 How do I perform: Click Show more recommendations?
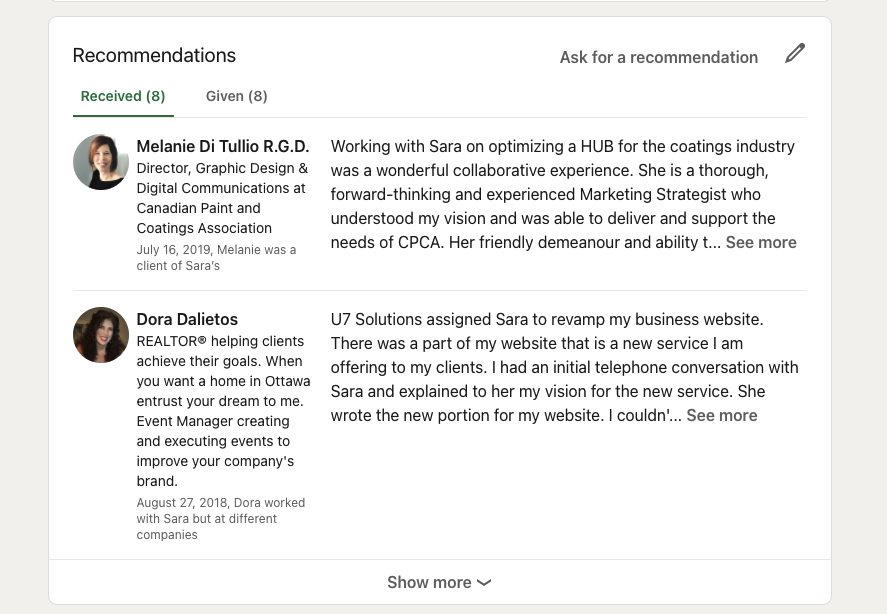tap(440, 582)
